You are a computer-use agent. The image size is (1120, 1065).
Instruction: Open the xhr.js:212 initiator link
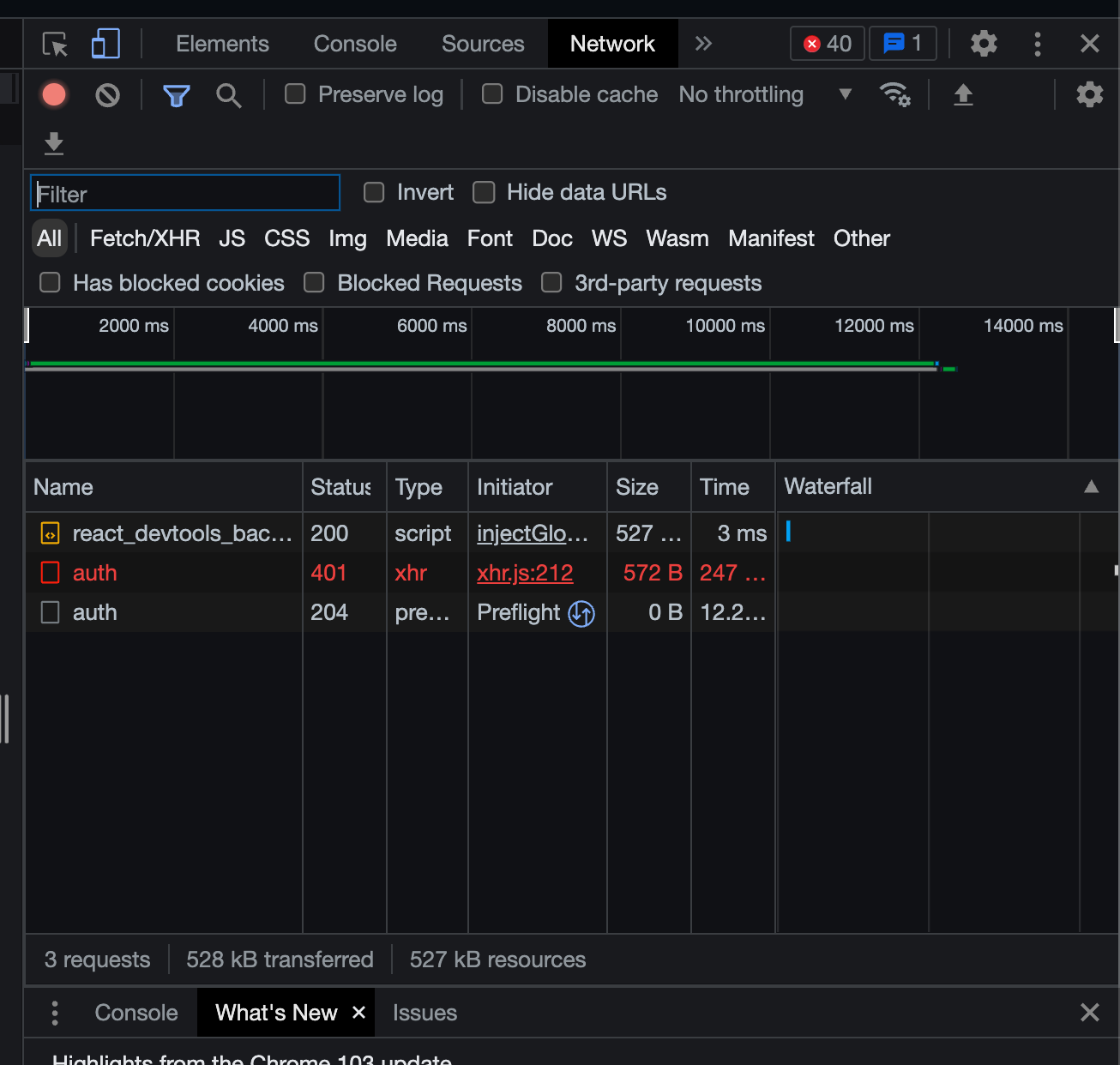pyautogui.click(x=524, y=573)
